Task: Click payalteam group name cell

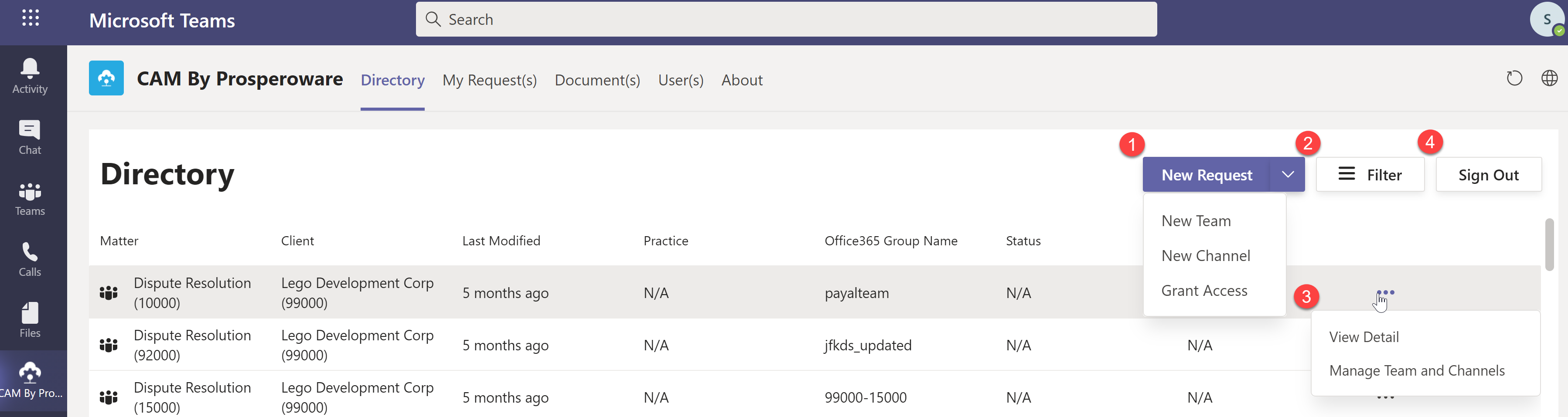Action: tap(856, 293)
